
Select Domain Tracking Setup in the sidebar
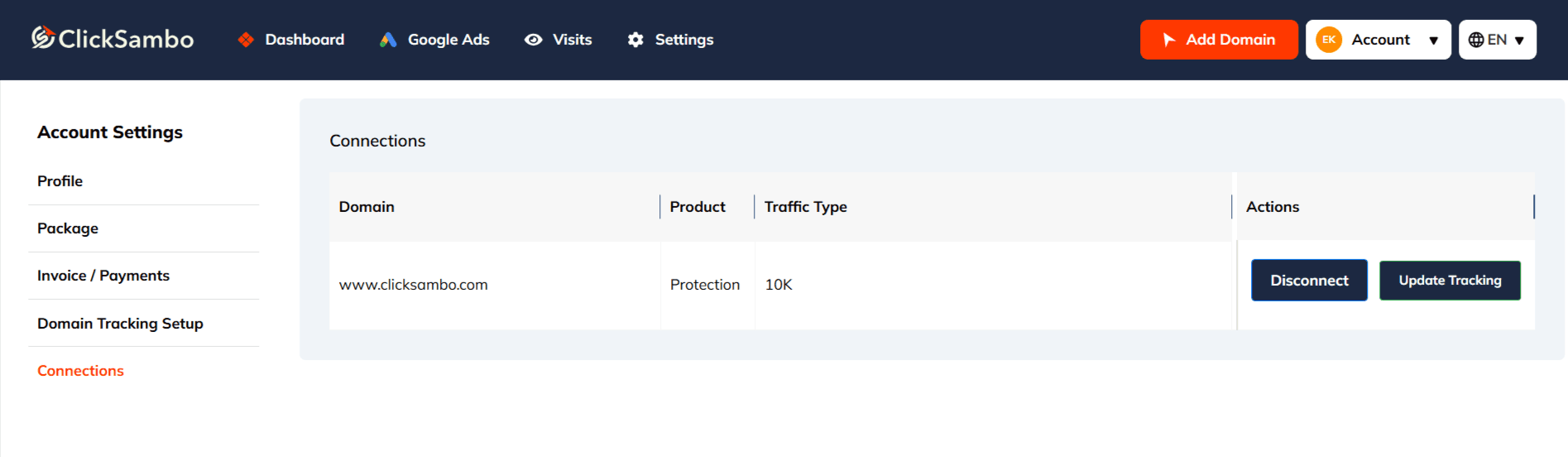tap(120, 324)
